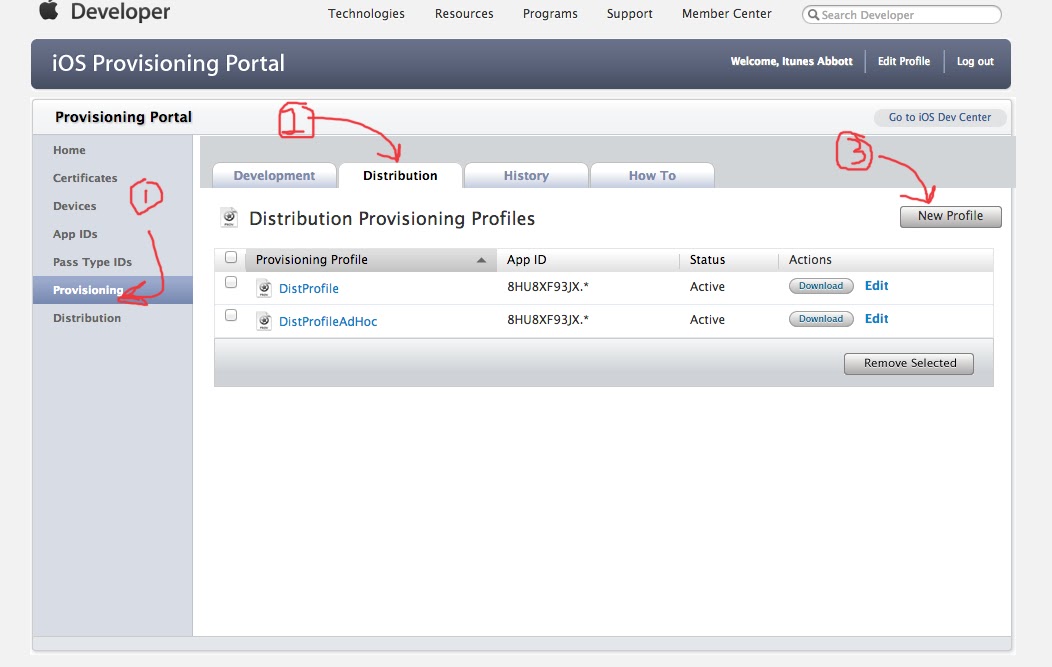The image size is (1052, 667).
Task: Click the Status column header
Action: point(707,260)
